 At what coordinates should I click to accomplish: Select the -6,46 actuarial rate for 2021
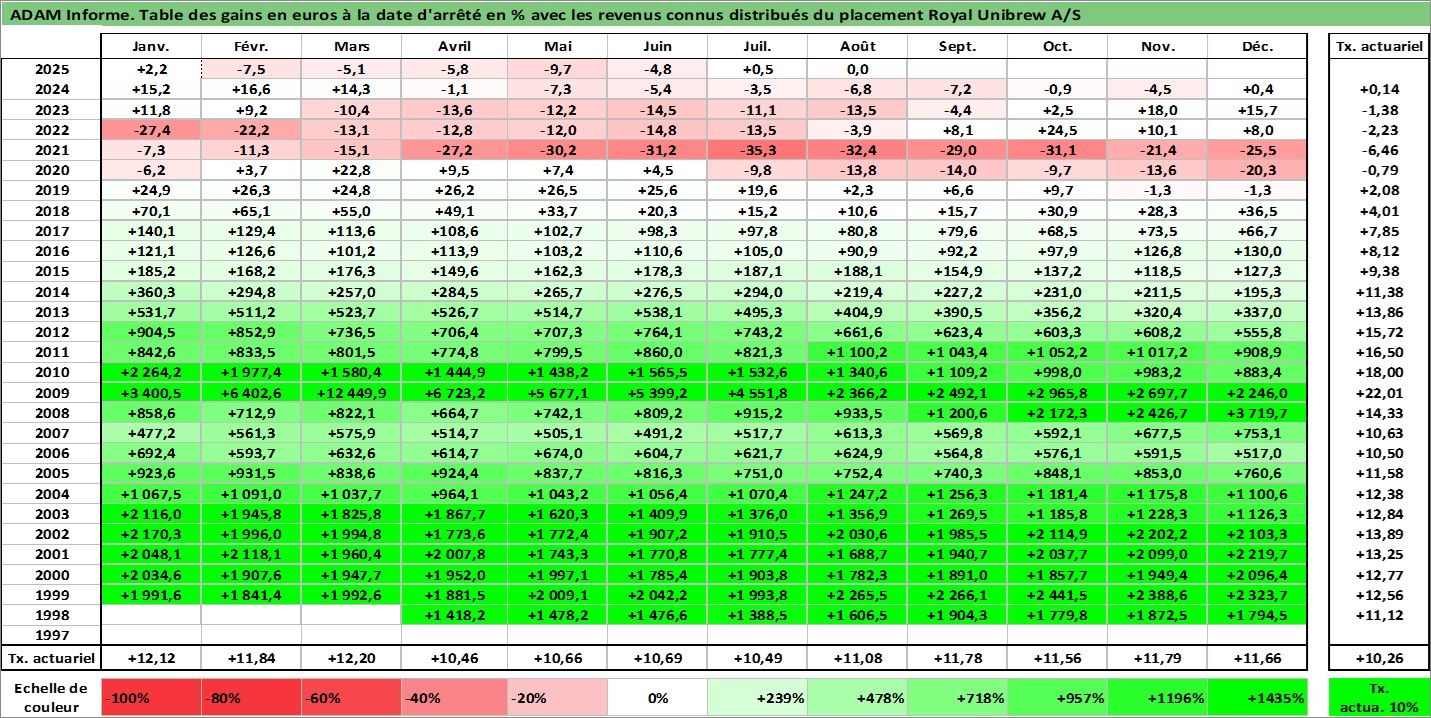point(1378,150)
